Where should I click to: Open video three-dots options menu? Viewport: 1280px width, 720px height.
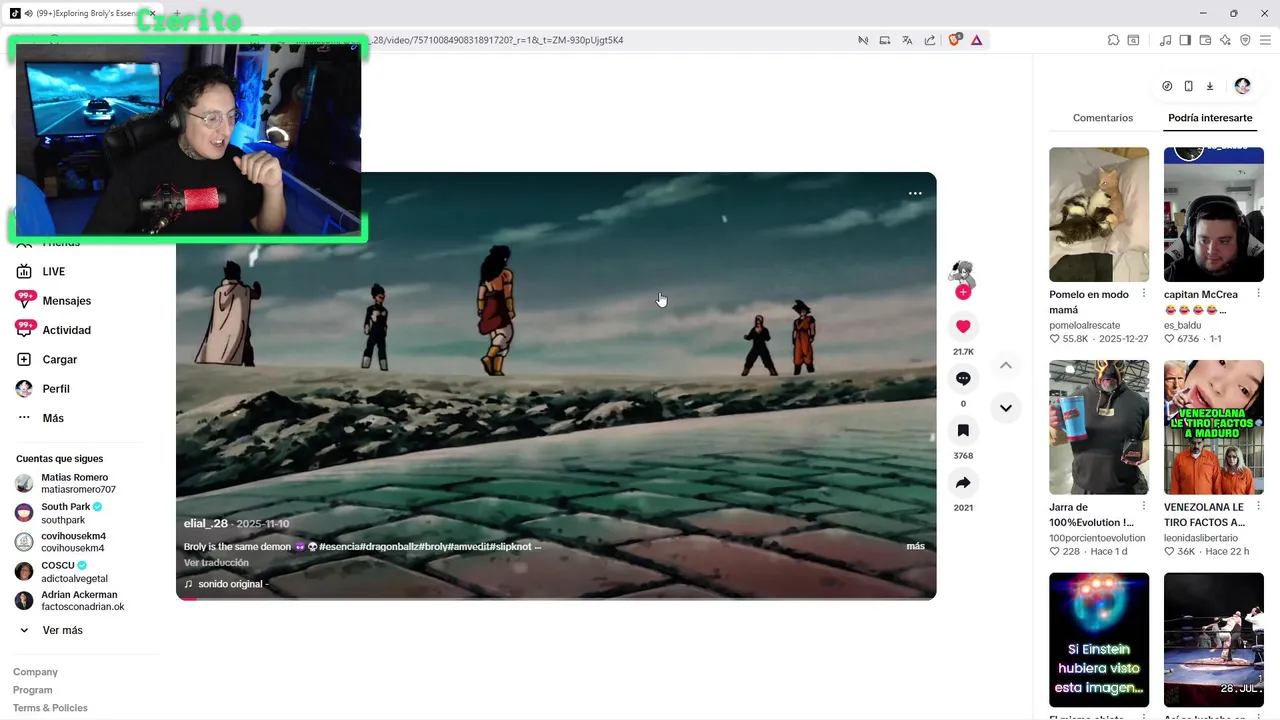pyautogui.click(x=915, y=193)
